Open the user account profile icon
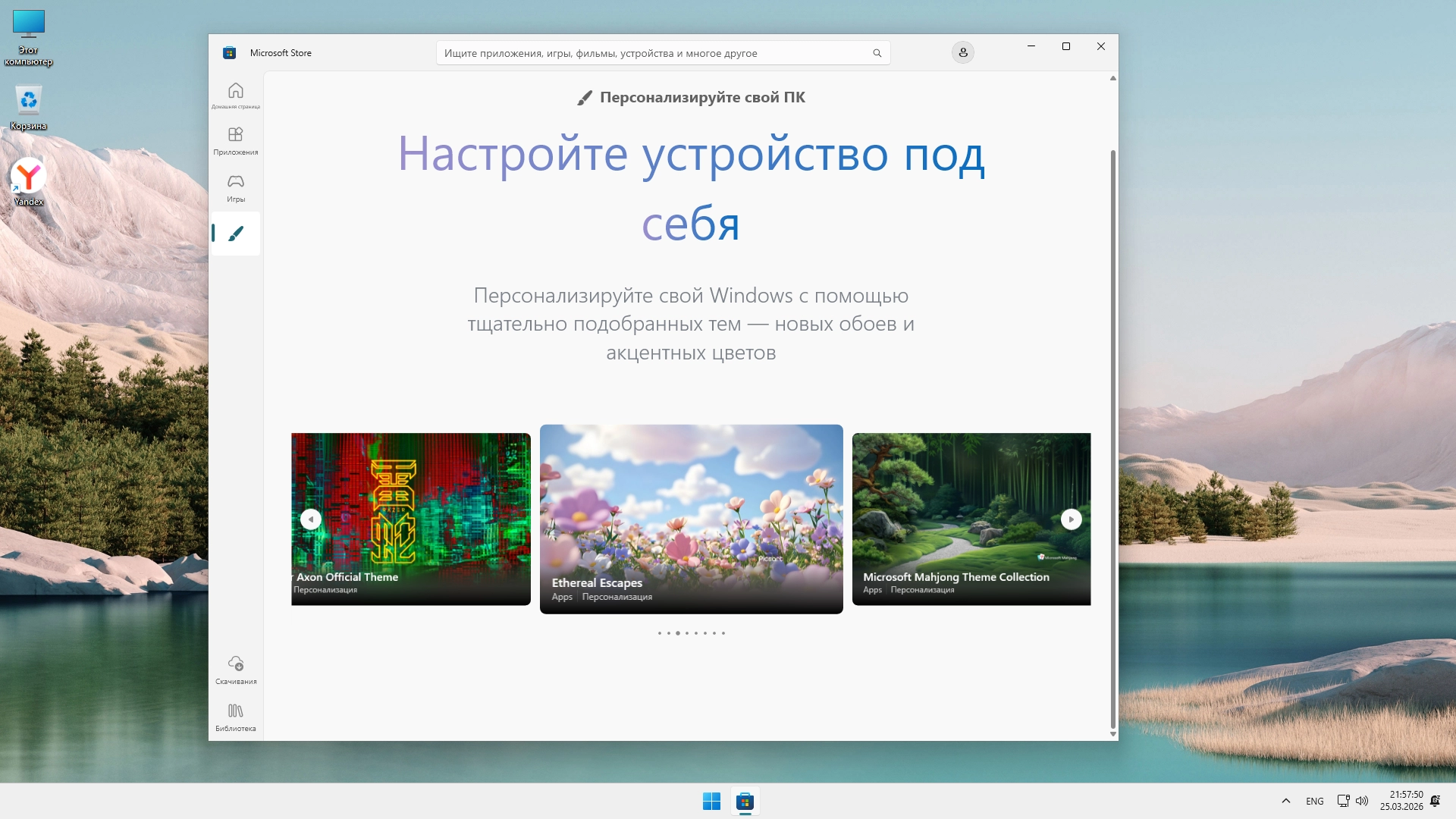This screenshot has height=819, width=1456. [x=962, y=52]
